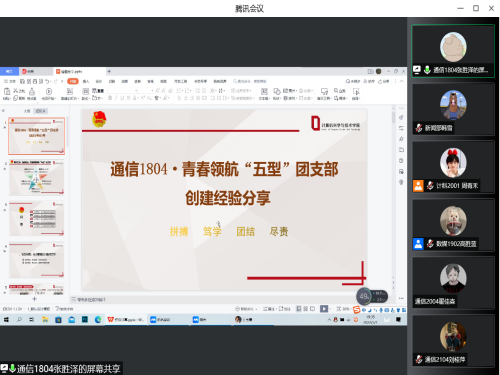Toggle the muted mic on 新闻部 participant tile

click(419, 128)
